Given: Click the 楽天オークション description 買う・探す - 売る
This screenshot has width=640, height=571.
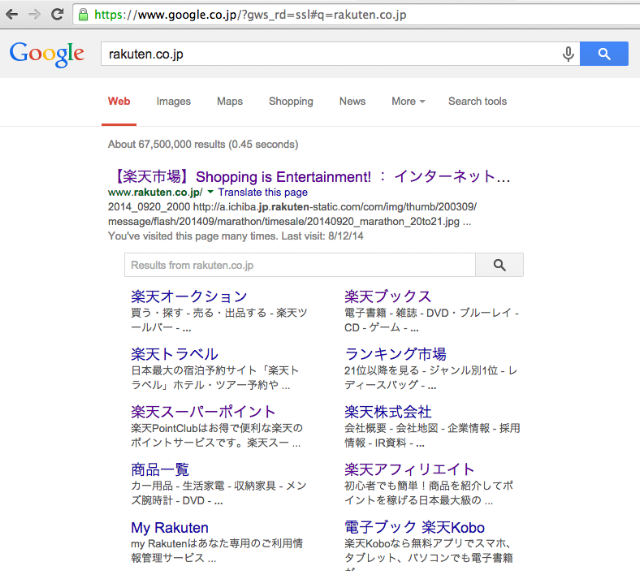Looking at the screenshot, I should click(219, 320).
